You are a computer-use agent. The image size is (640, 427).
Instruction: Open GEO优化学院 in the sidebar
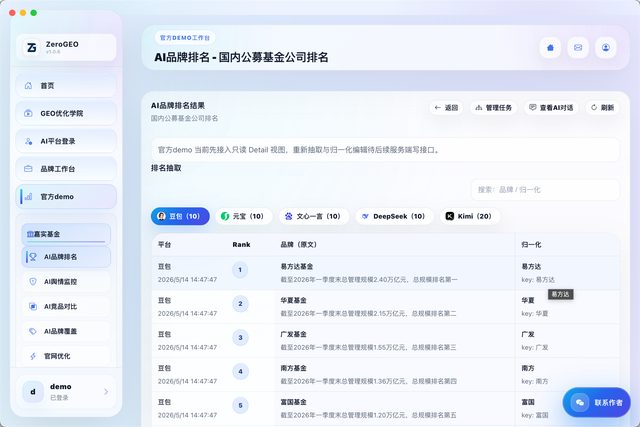coord(66,113)
